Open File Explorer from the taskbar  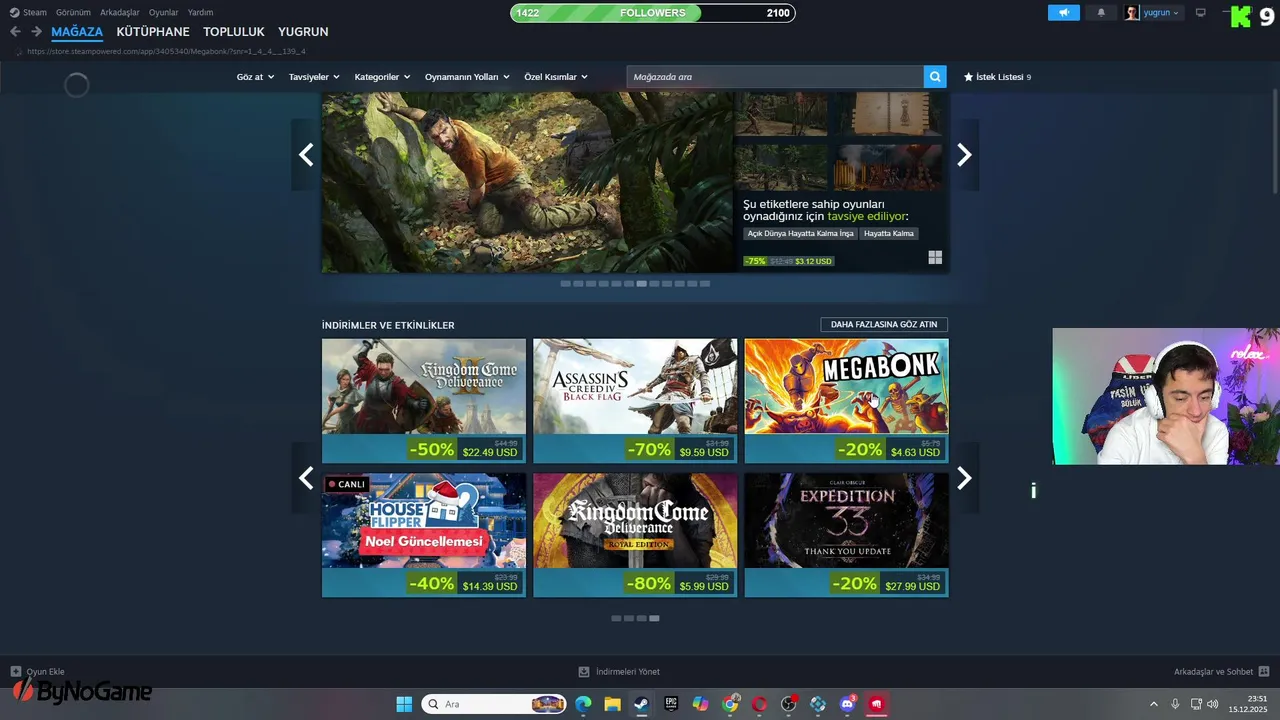coord(612,704)
